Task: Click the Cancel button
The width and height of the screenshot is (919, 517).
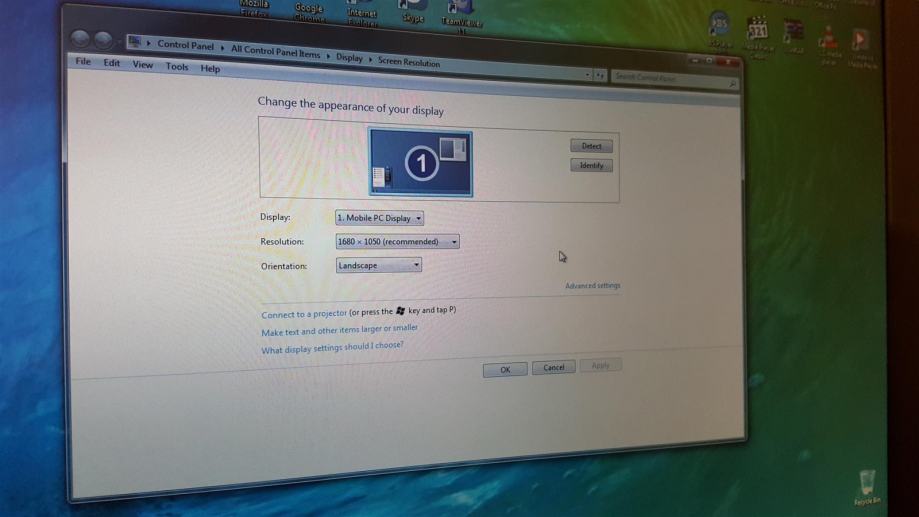Action: pyautogui.click(x=554, y=368)
